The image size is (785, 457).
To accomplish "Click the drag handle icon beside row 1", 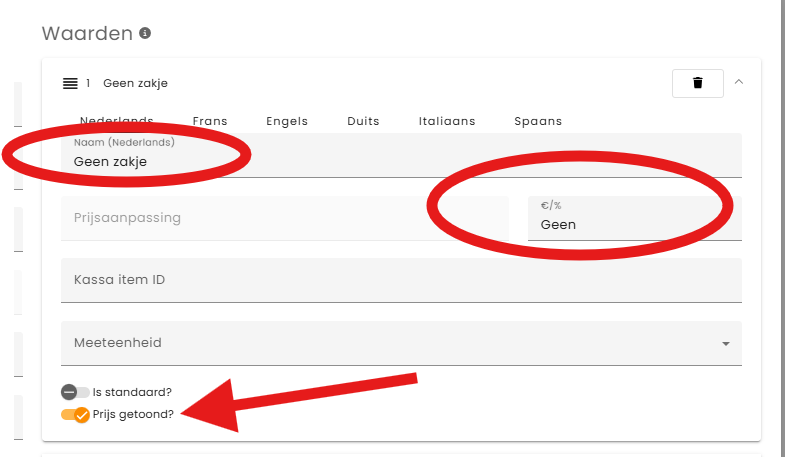I will click(x=70, y=83).
